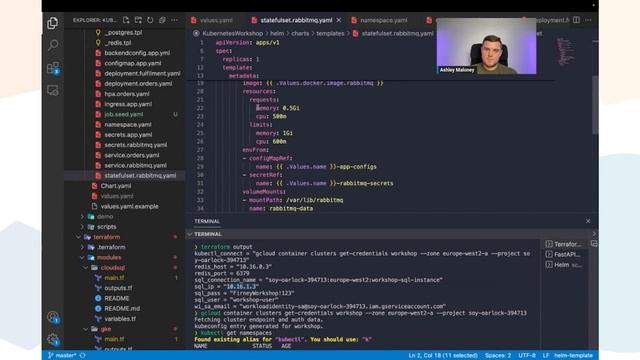This screenshot has width=640, height=360.
Task: Click line number 29 in the editor
Action: coord(200,167)
